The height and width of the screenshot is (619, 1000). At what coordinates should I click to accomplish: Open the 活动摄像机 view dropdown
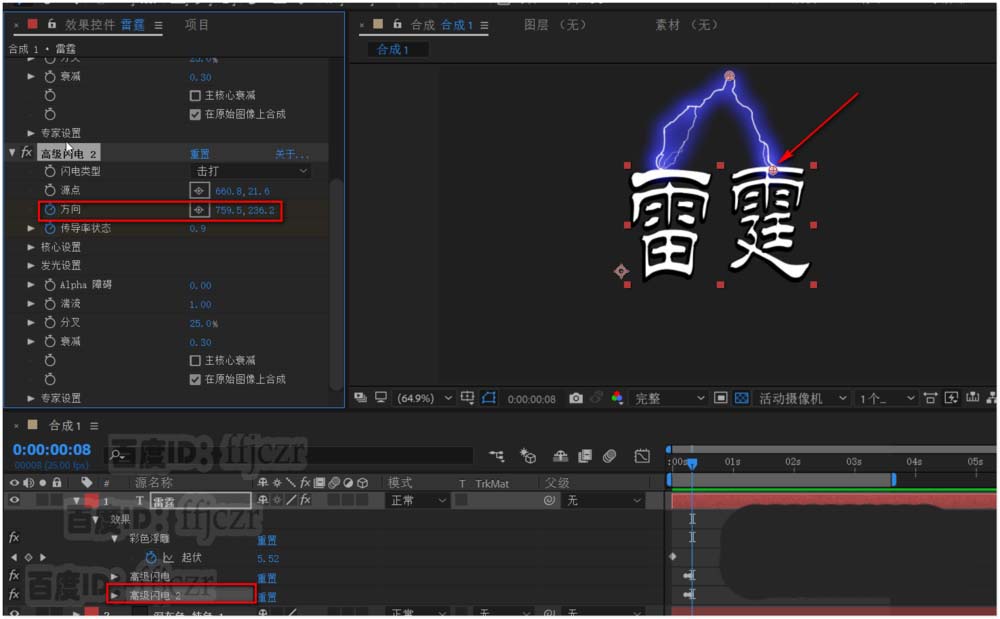point(802,398)
